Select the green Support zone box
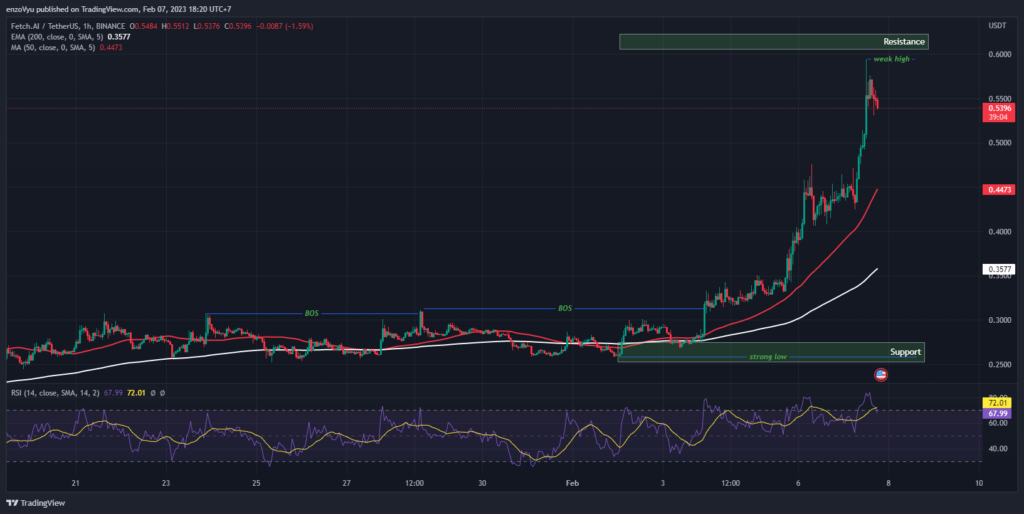 771,352
